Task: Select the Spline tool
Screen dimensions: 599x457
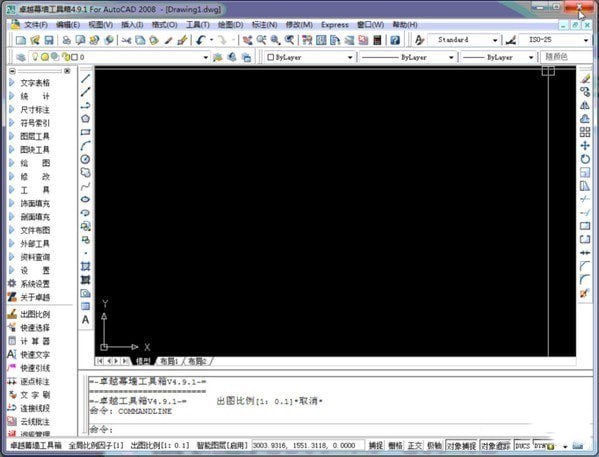Action: [86, 186]
